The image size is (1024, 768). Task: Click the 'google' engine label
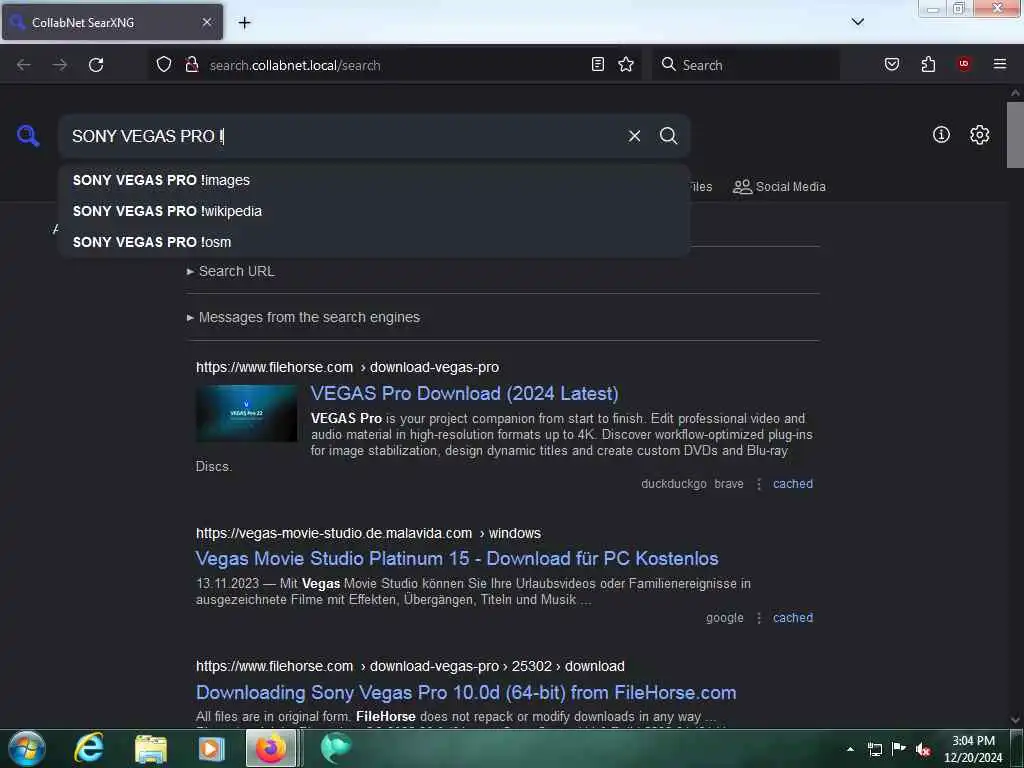(x=724, y=618)
